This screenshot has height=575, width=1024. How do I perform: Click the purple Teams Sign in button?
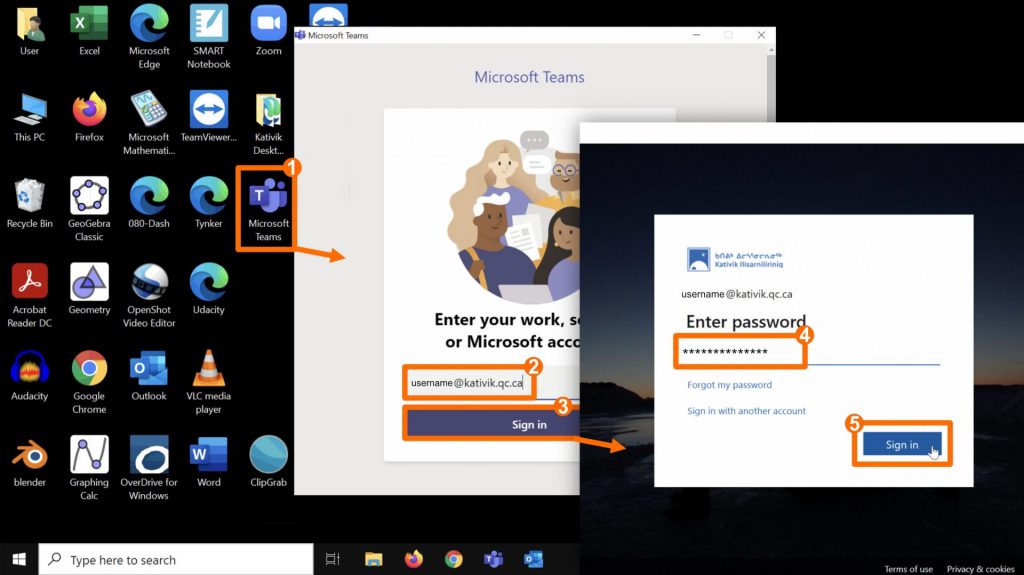click(x=493, y=425)
